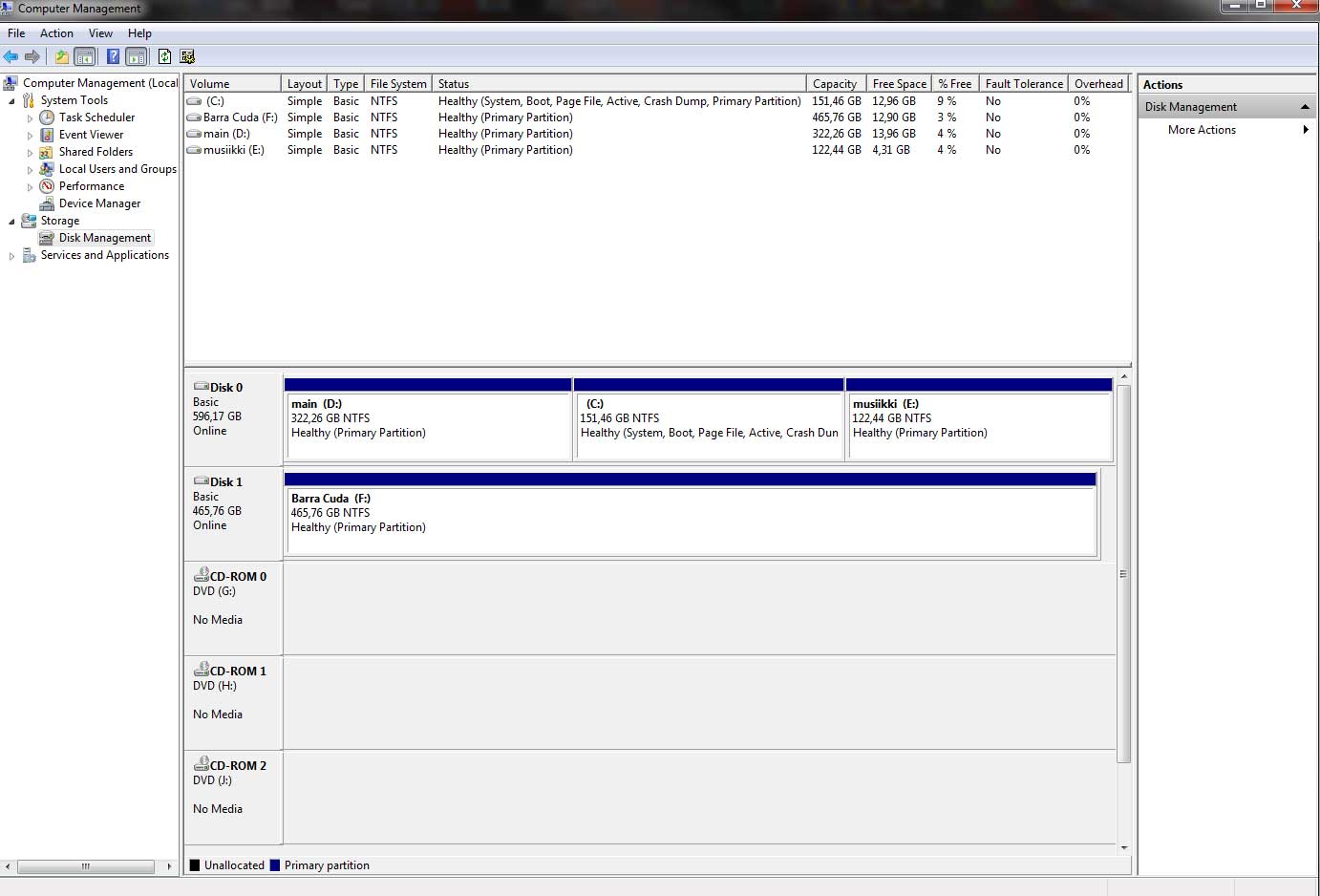Collapse the Disk Management actions section arrow

1305,107
